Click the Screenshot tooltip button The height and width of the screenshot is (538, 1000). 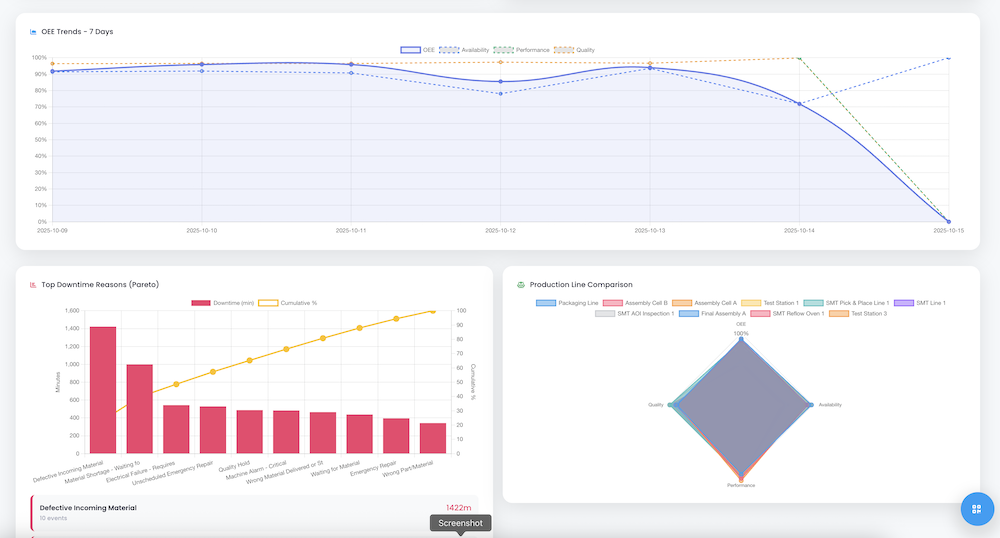coord(460,523)
